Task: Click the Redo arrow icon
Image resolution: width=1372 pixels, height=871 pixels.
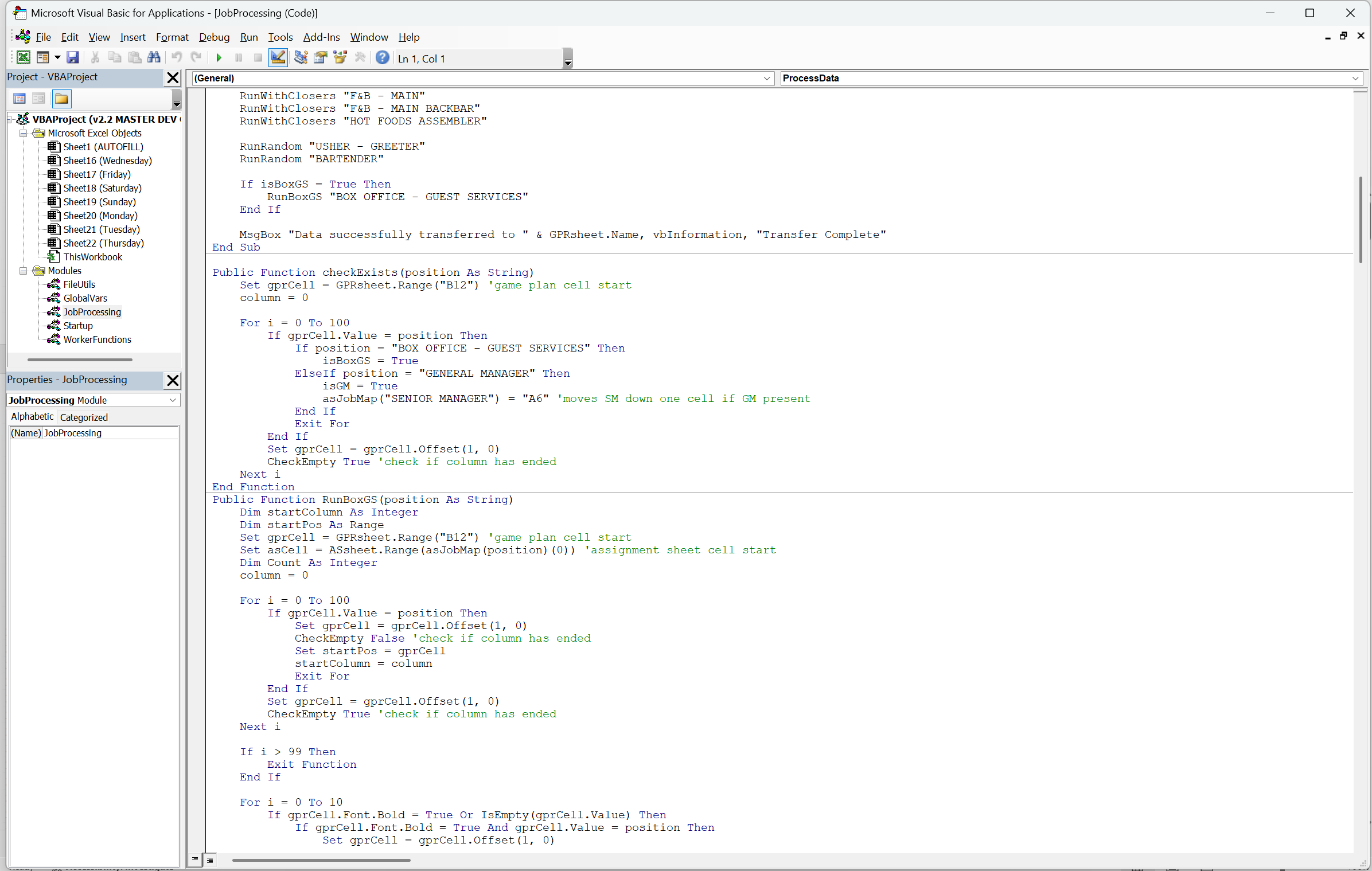Action: tap(196, 57)
